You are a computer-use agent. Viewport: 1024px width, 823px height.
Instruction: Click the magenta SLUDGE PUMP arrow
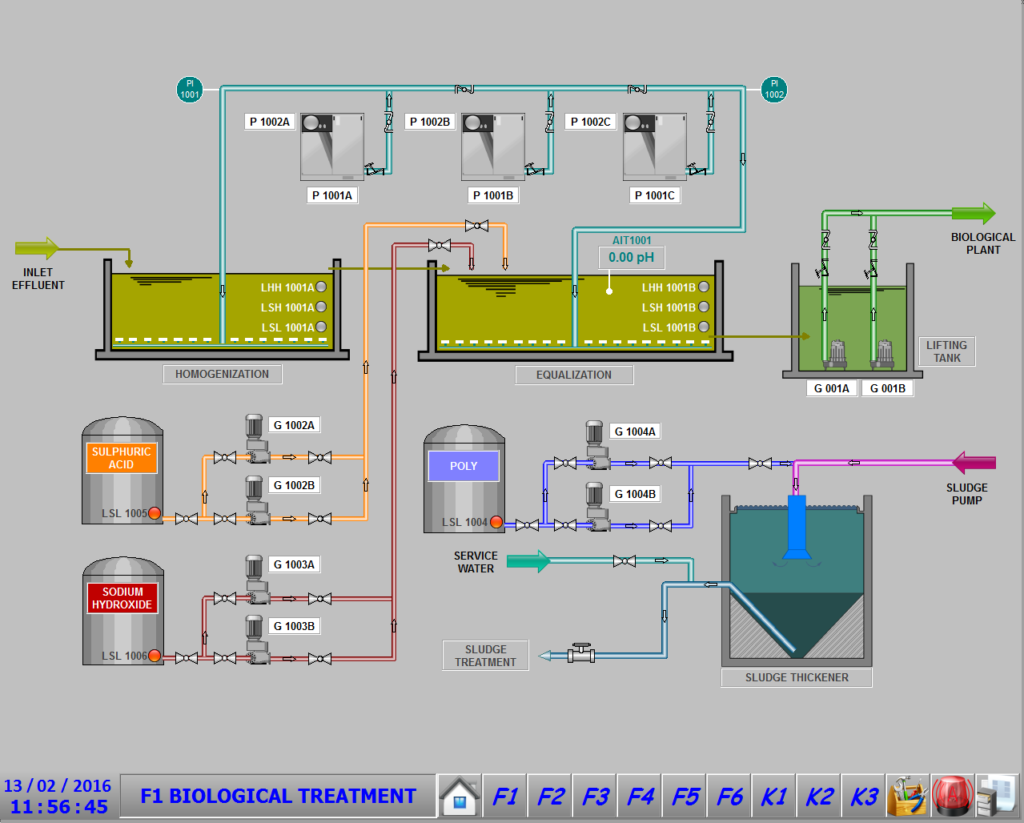pos(974,463)
